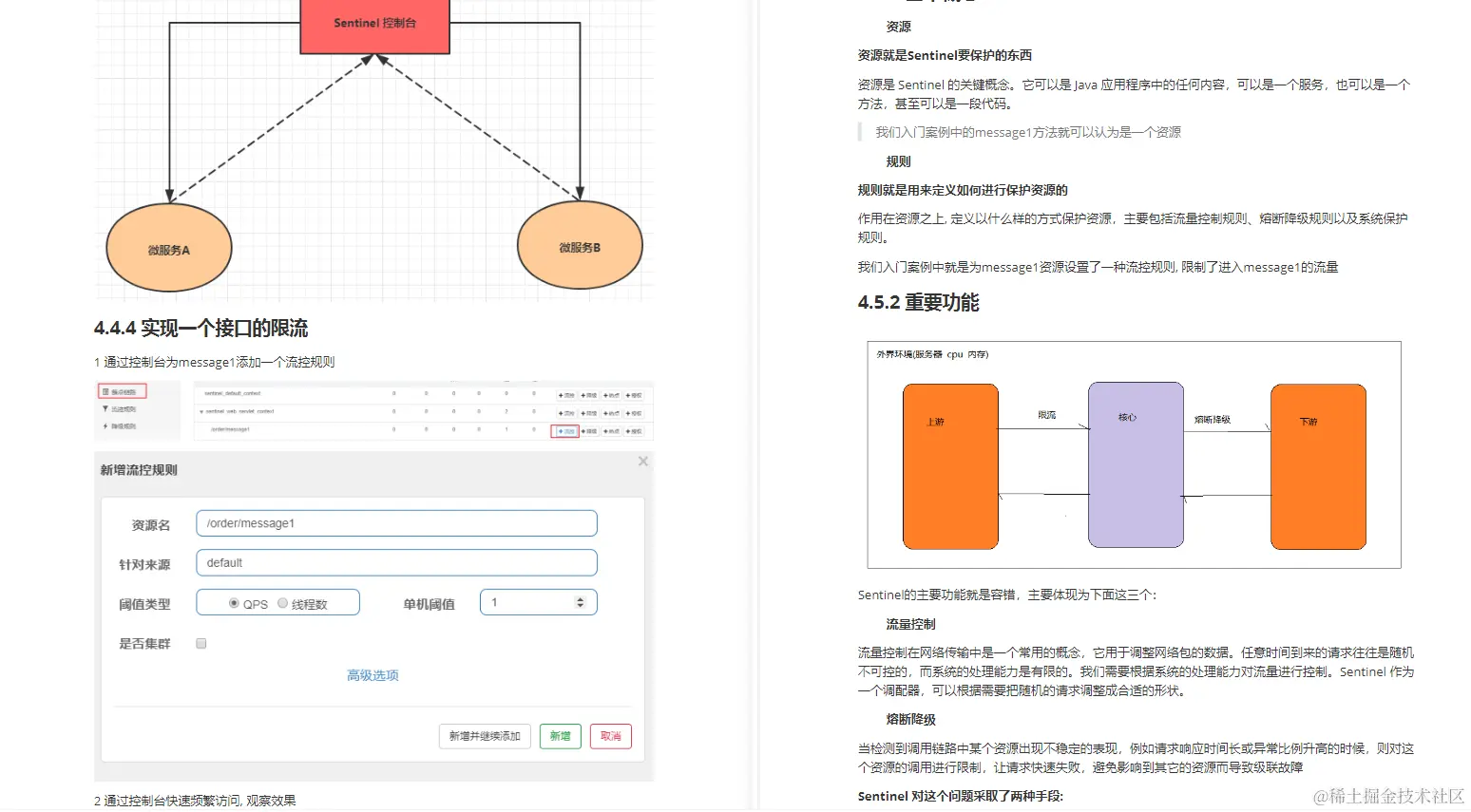Select the 线程数 radio button
This screenshot has height=812, width=1471.
[x=282, y=602]
